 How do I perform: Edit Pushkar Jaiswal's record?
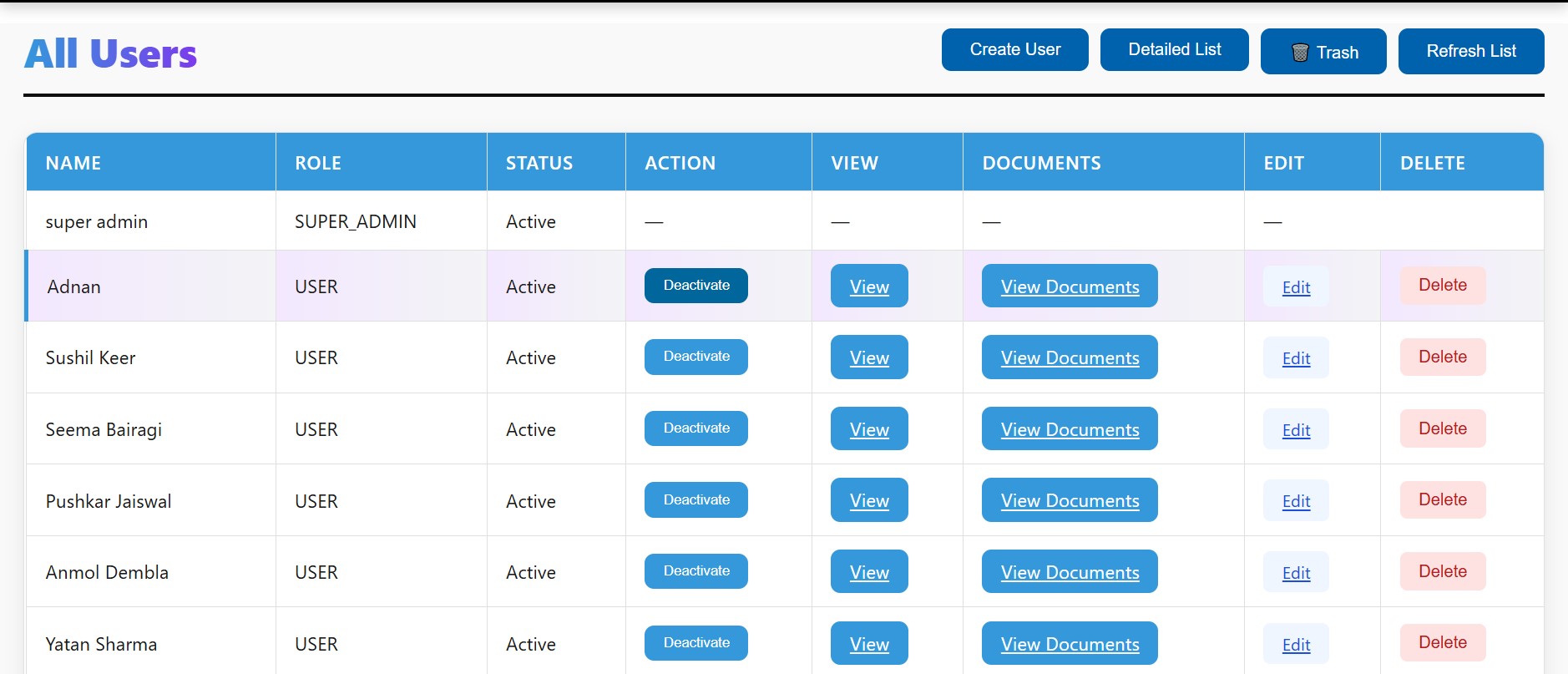(1296, 500)
